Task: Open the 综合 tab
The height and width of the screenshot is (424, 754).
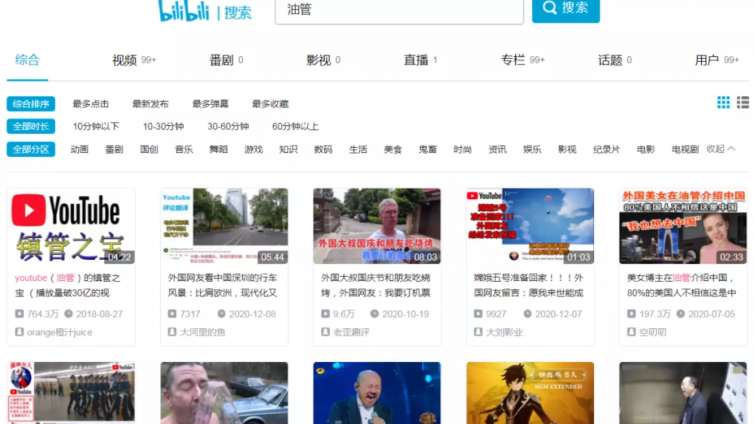Action: click(27, 60)
